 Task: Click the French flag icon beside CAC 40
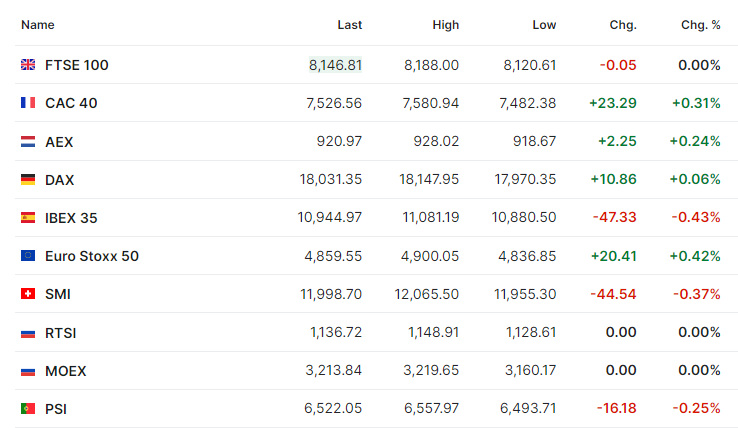(x=28, y=103)
